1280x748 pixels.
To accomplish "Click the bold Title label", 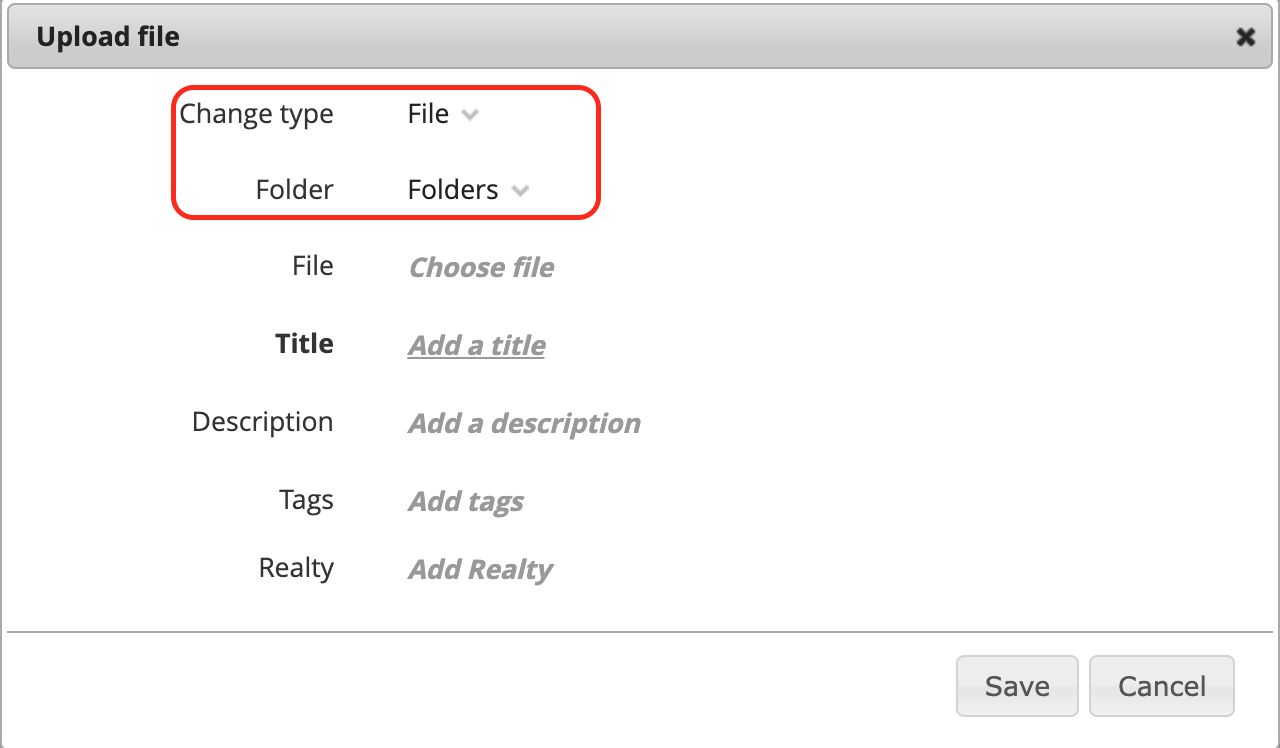I will coord(304,344).
